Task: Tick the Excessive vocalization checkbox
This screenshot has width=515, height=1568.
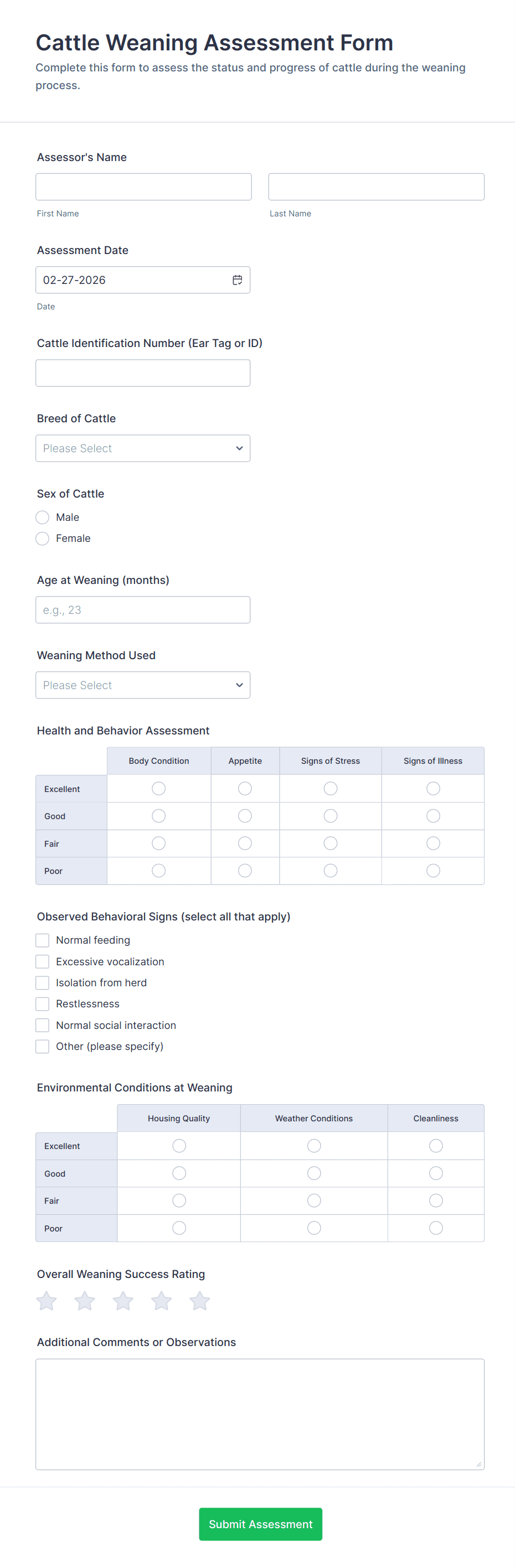Action: [42, 962]
